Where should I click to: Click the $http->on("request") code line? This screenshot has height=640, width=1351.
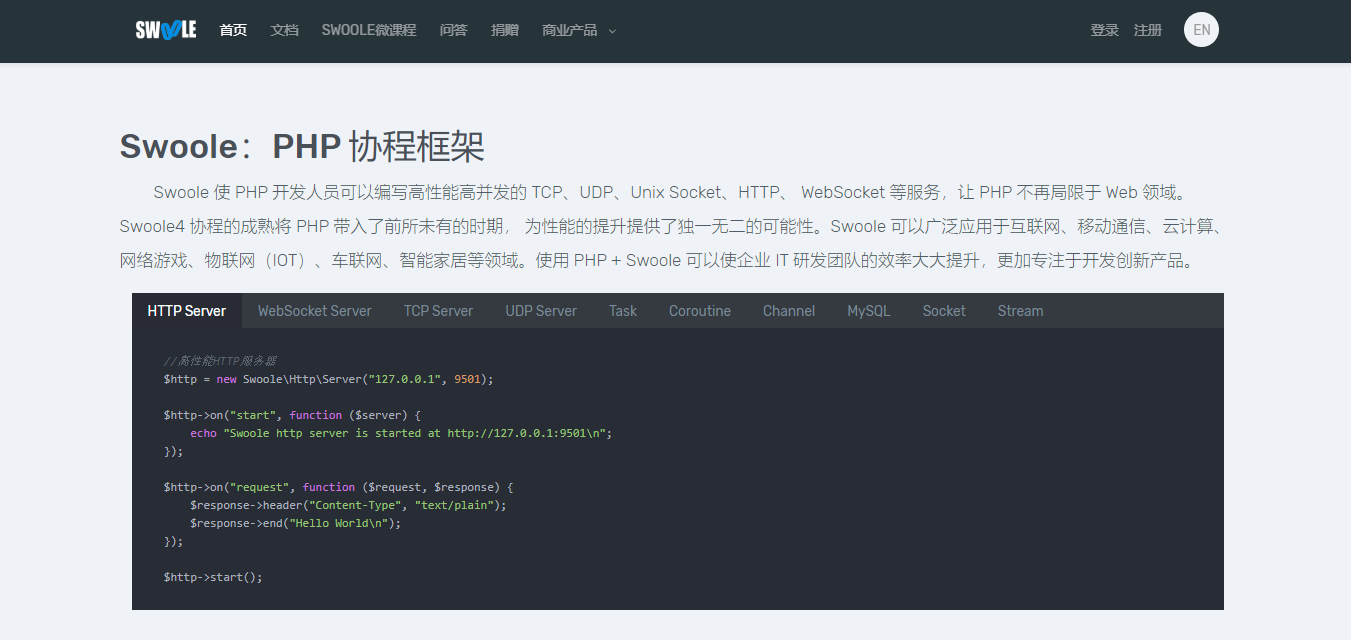point(339,487)
